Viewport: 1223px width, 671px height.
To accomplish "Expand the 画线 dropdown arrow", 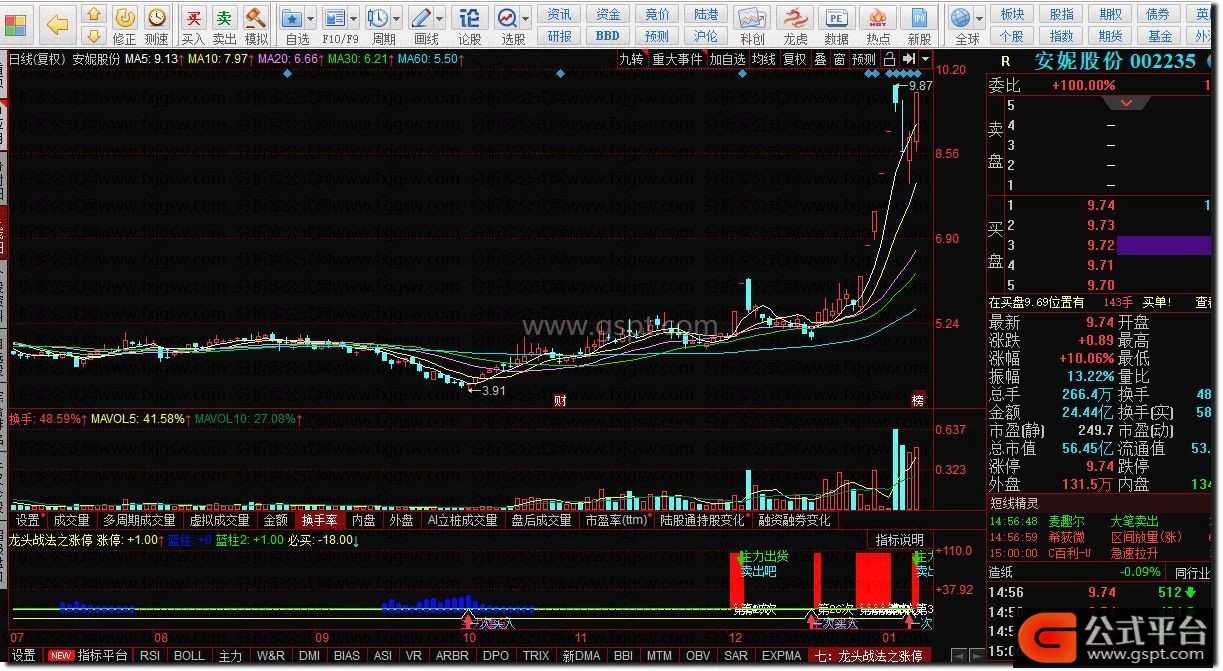I will click(x=441, y=19).
